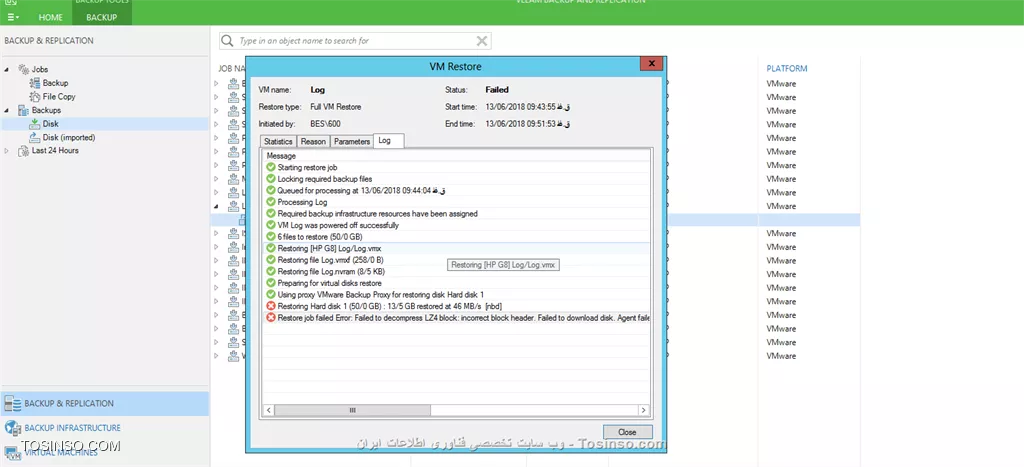
Task: Select 'Restoring [HP G8] Log/Log.vmx' log row
Action: click(456, 249)
